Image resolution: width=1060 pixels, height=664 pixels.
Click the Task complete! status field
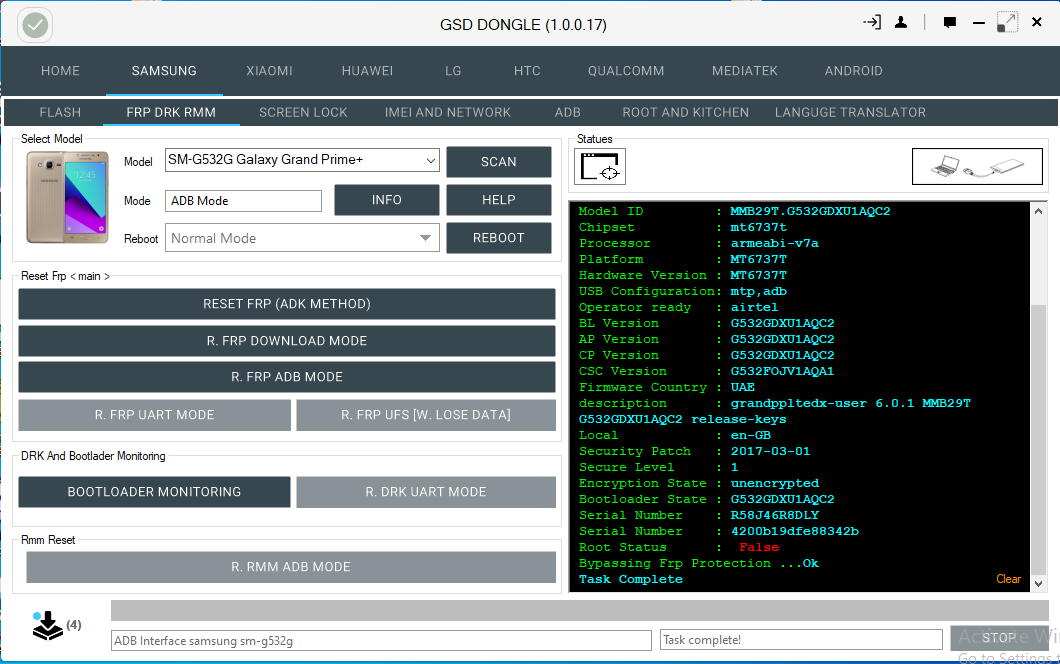(801, 640)
